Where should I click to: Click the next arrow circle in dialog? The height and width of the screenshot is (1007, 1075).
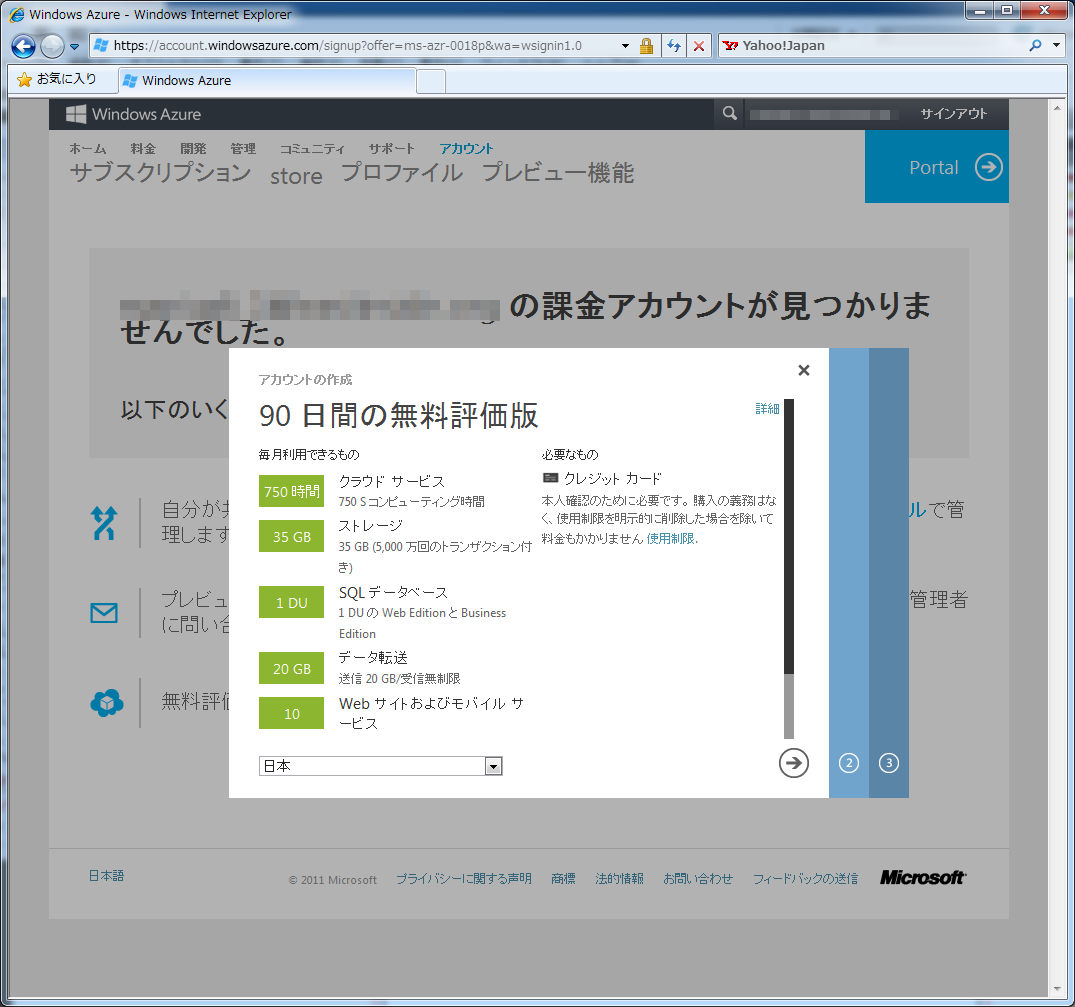click(793, 763)
